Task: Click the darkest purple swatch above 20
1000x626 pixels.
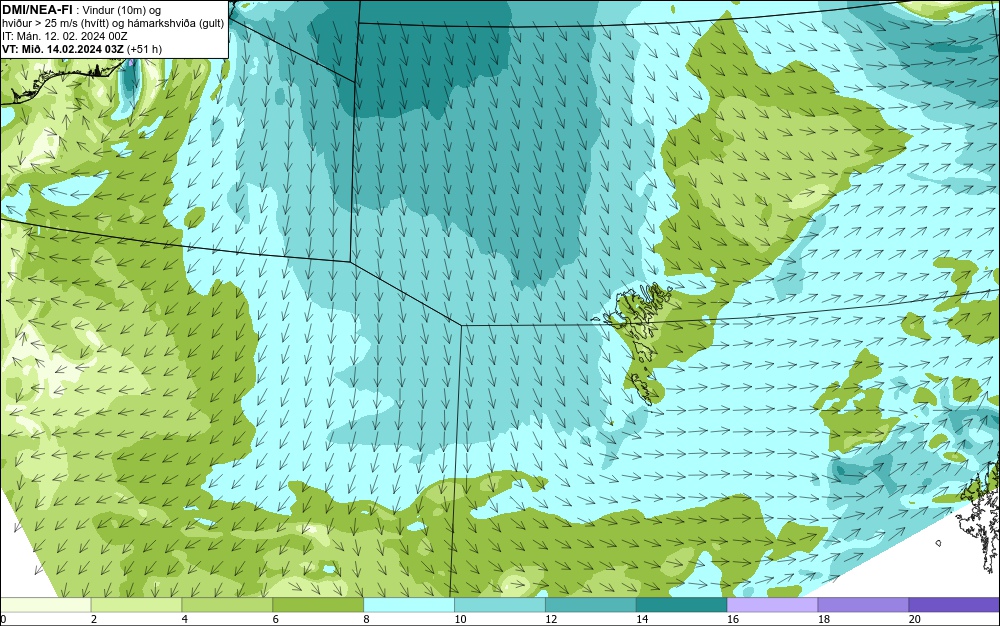Action: tap(954, 604)
